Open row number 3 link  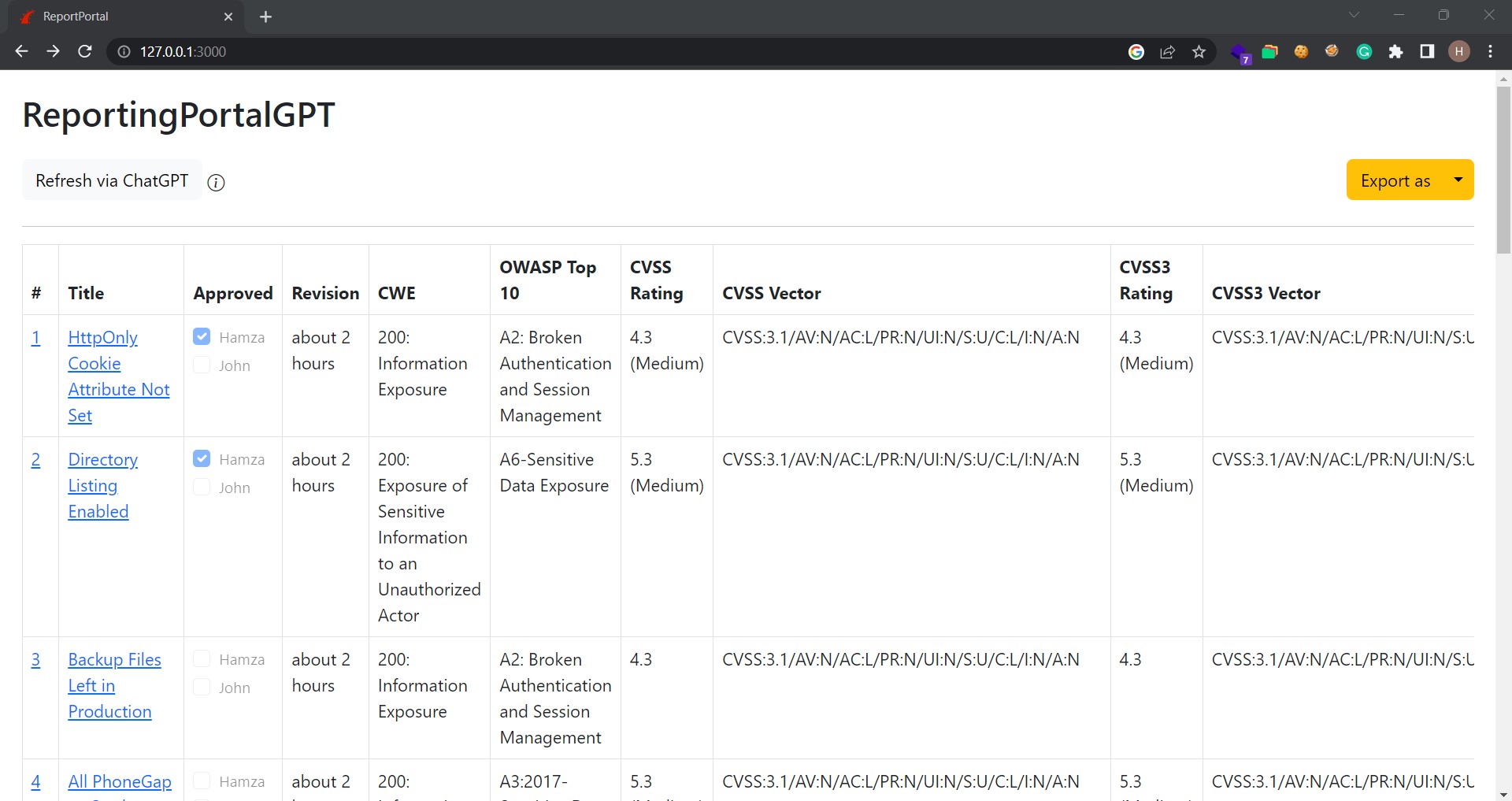[35, 660]
